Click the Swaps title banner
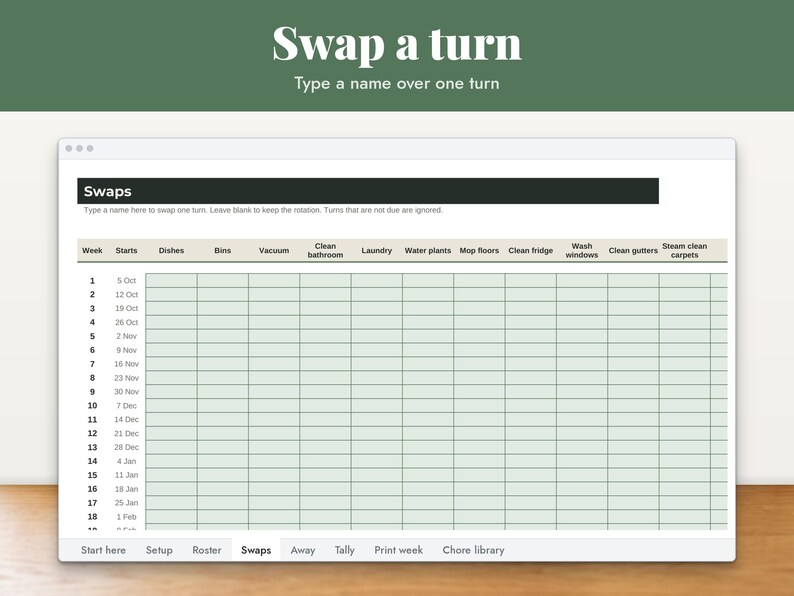 pyautogui.click(x=368, y=191)
